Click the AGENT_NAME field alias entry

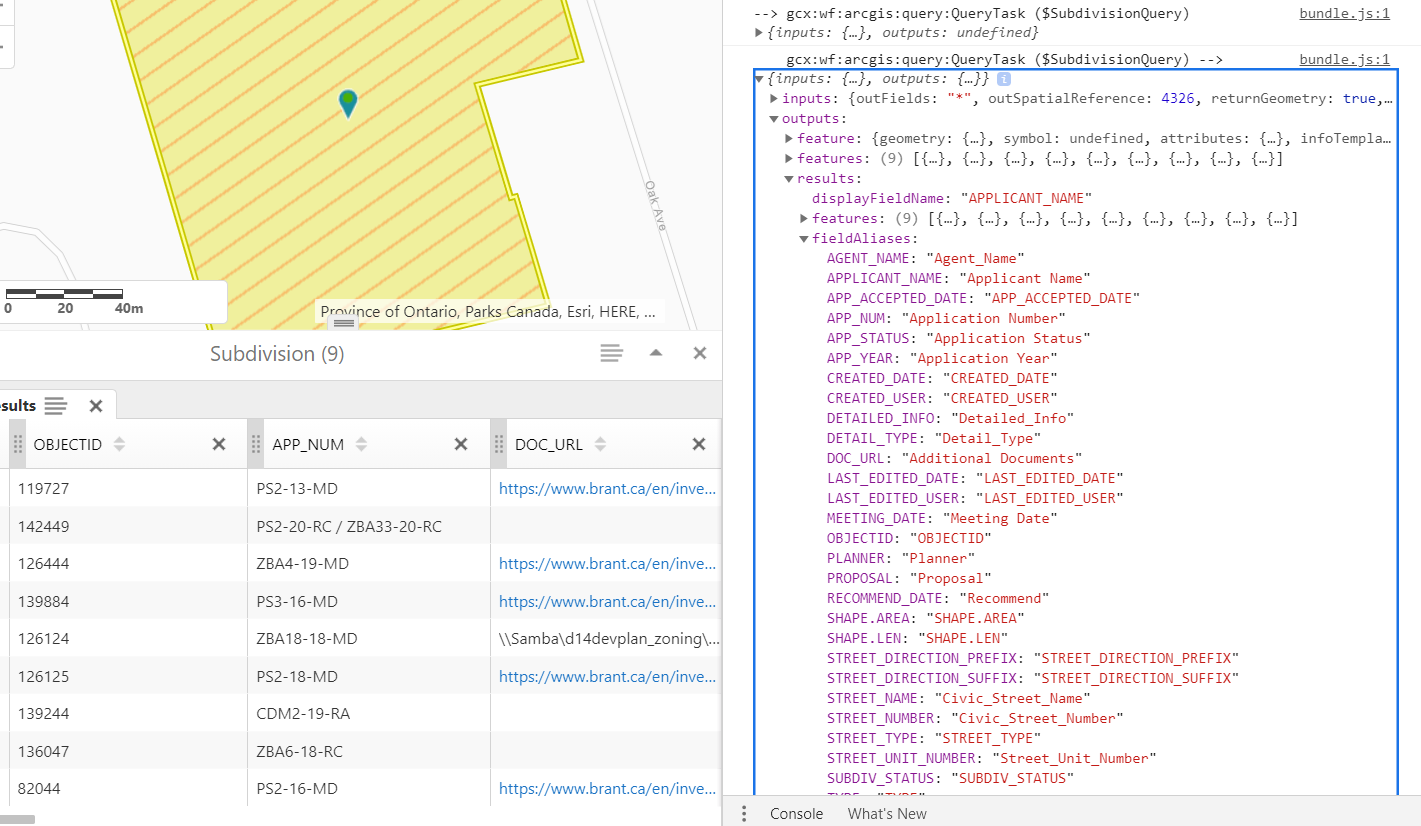[926, 258]
